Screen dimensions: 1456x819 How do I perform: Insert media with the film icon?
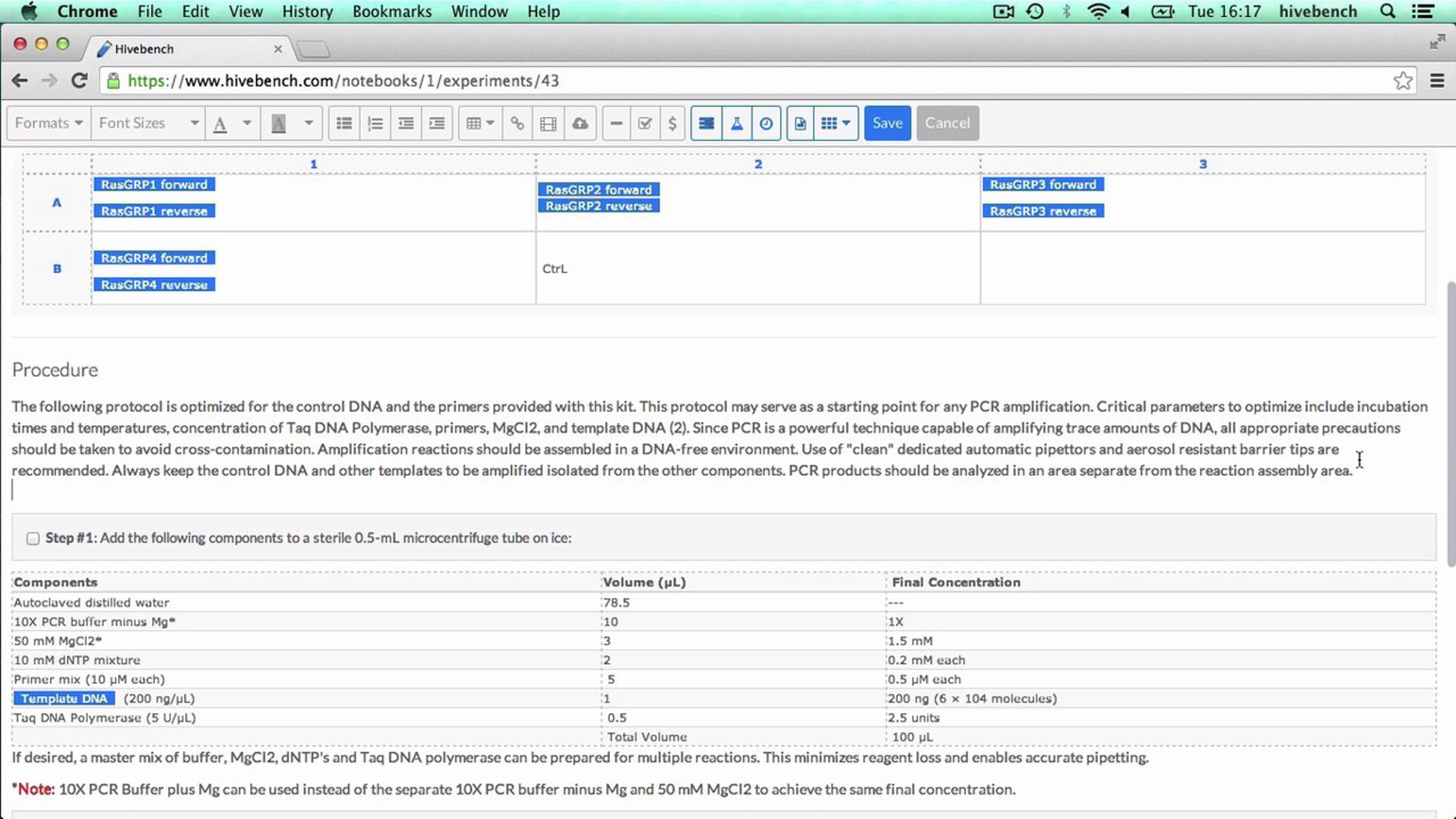[x=548, y=124]
